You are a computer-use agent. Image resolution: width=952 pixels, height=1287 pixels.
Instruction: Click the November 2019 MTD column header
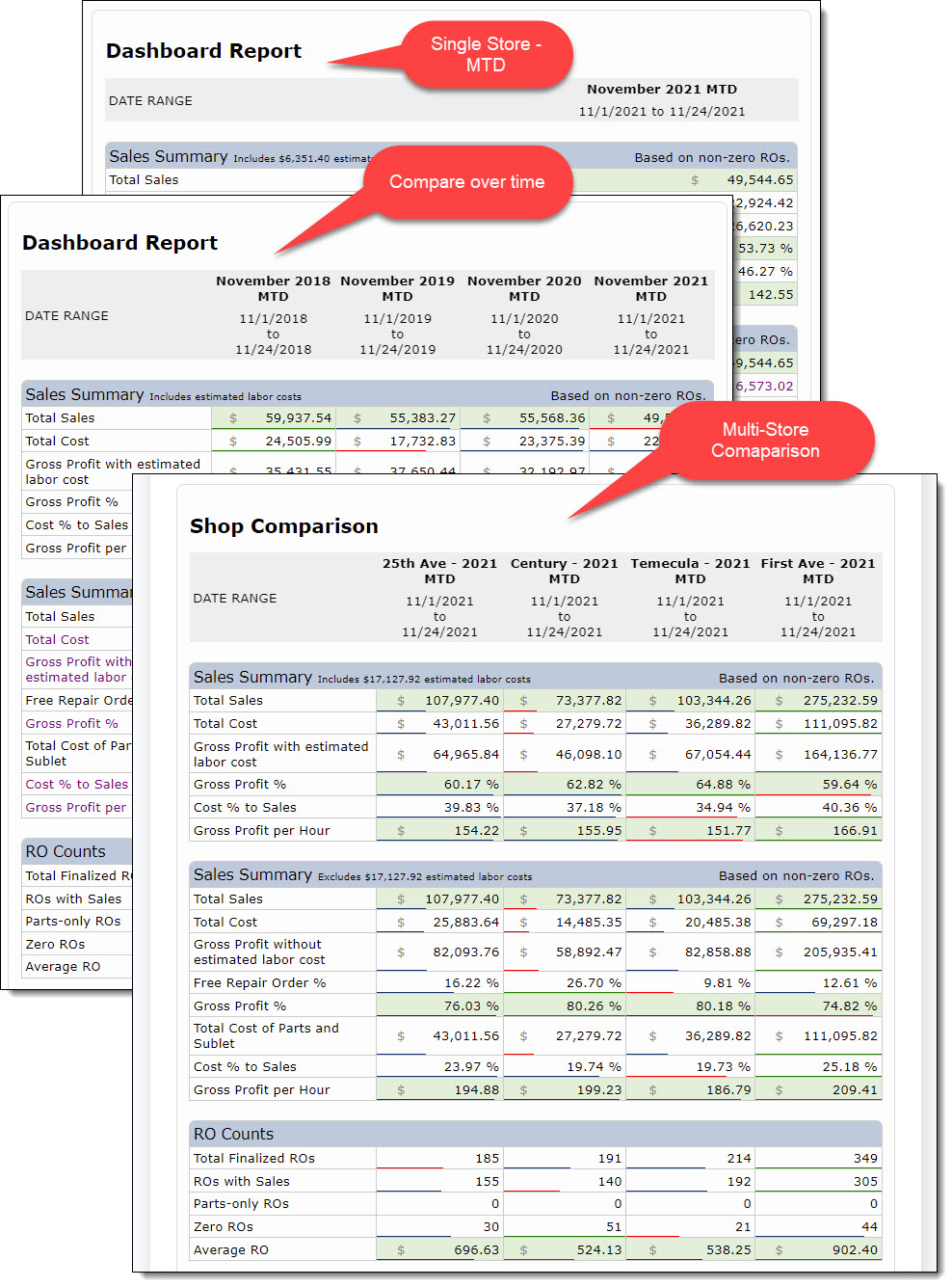click(397, 288)
